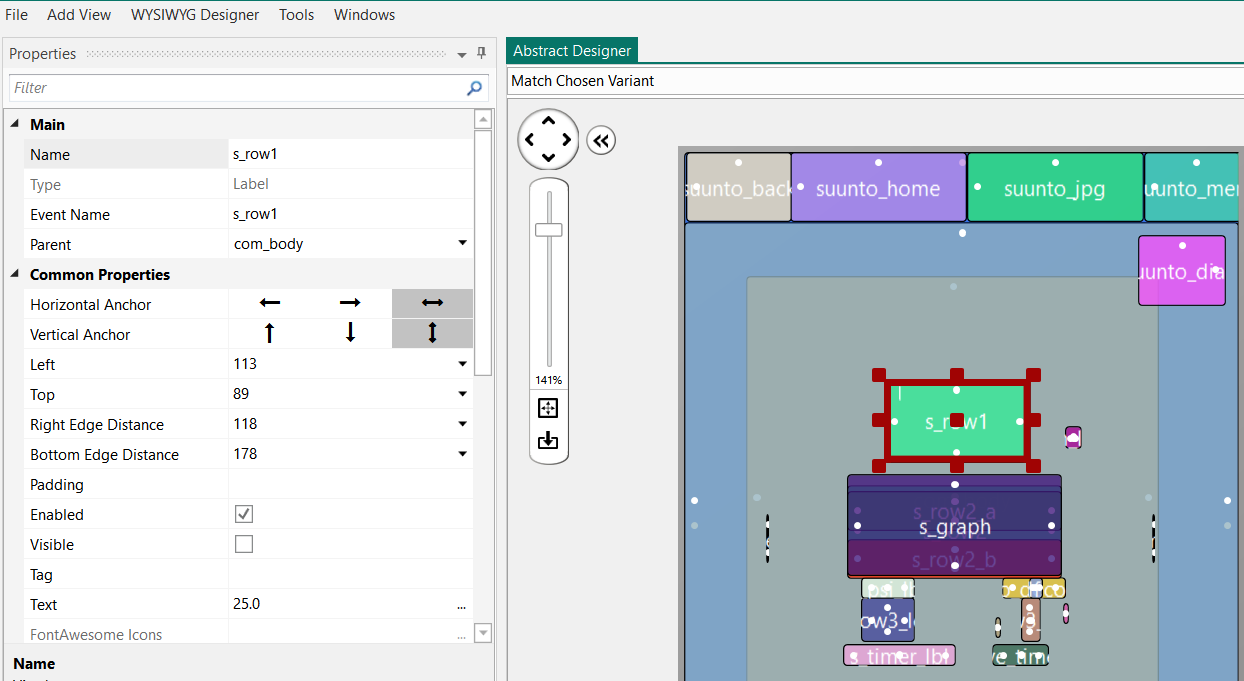Screen dimensions: 1244x681
Task: Collapse the Main section
Action: [14, 124]
